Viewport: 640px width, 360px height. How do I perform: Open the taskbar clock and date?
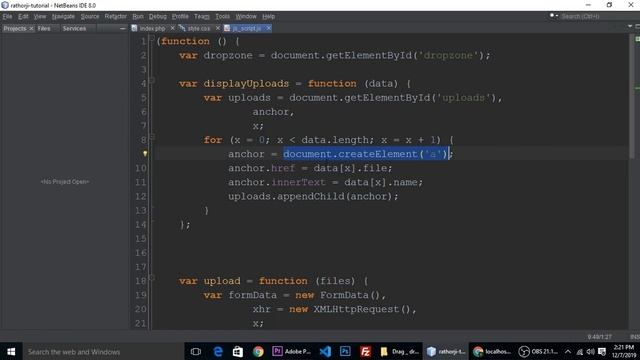(624, 351)
